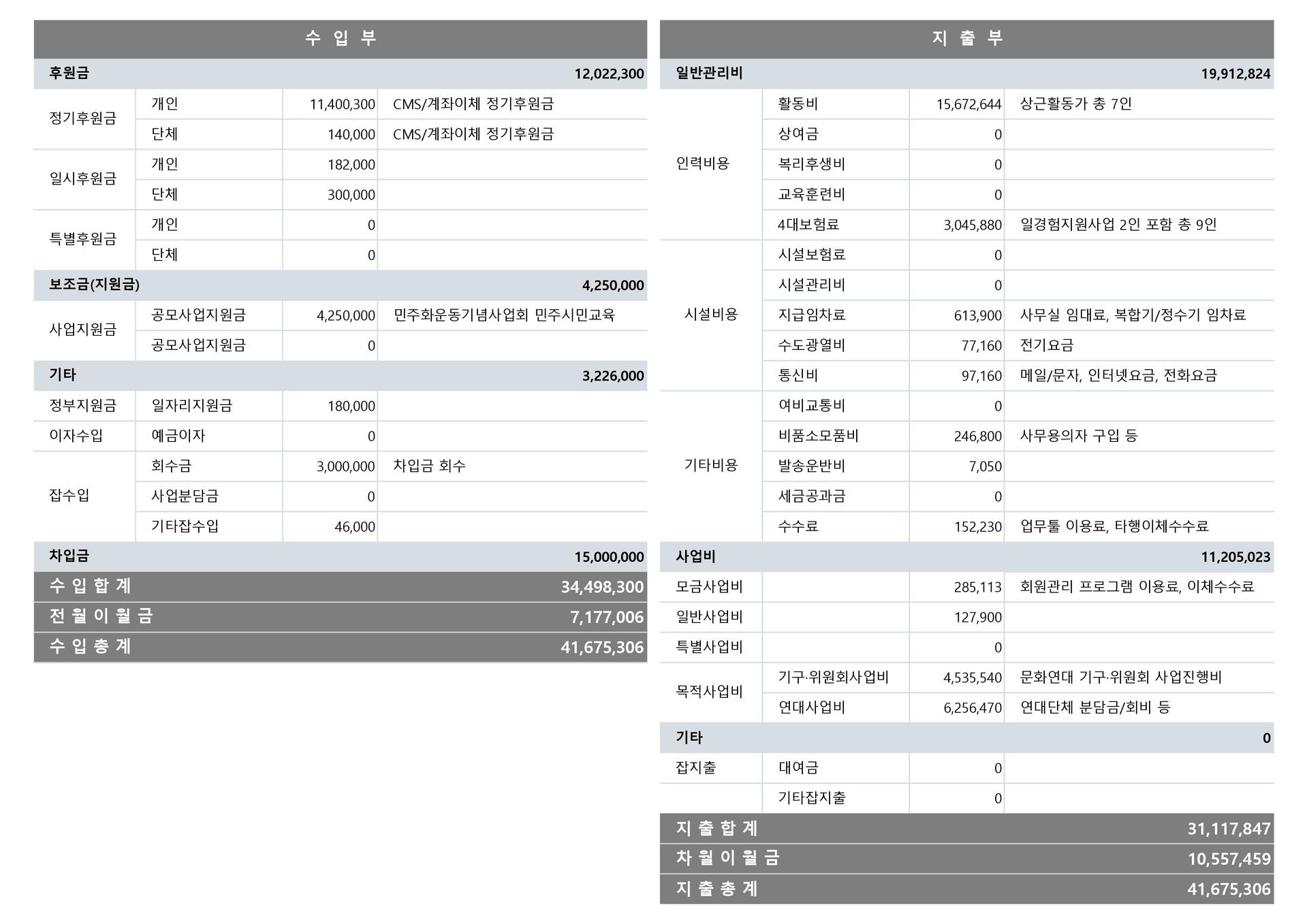Viewport: 1307px width, 924px height.
Task: Click the 기타비용 category label
Action: point(711,466)
